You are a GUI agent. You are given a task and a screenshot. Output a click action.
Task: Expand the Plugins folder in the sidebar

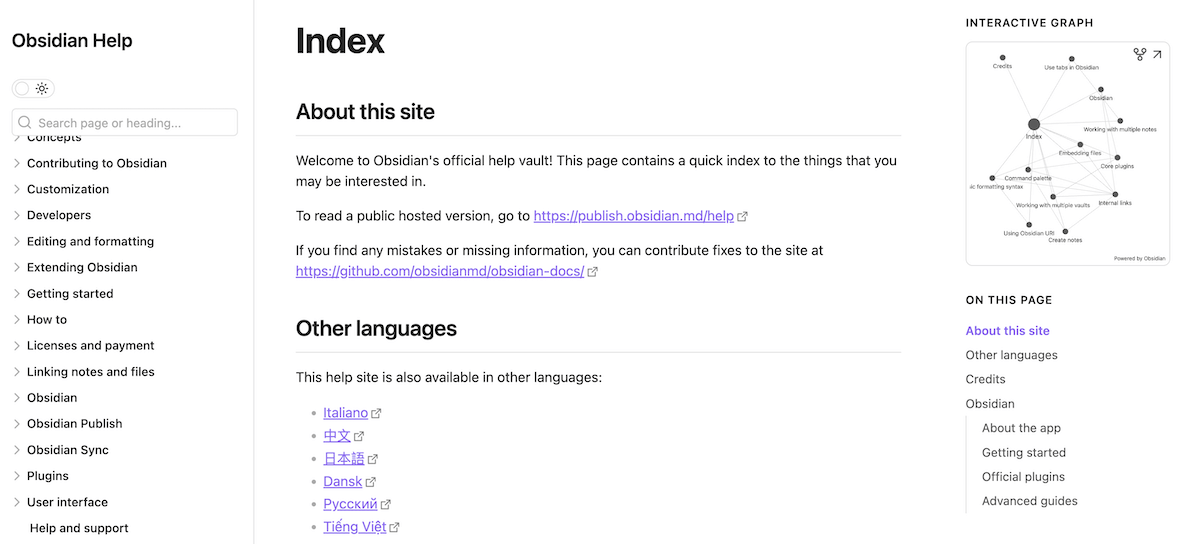tap(17, 476)
